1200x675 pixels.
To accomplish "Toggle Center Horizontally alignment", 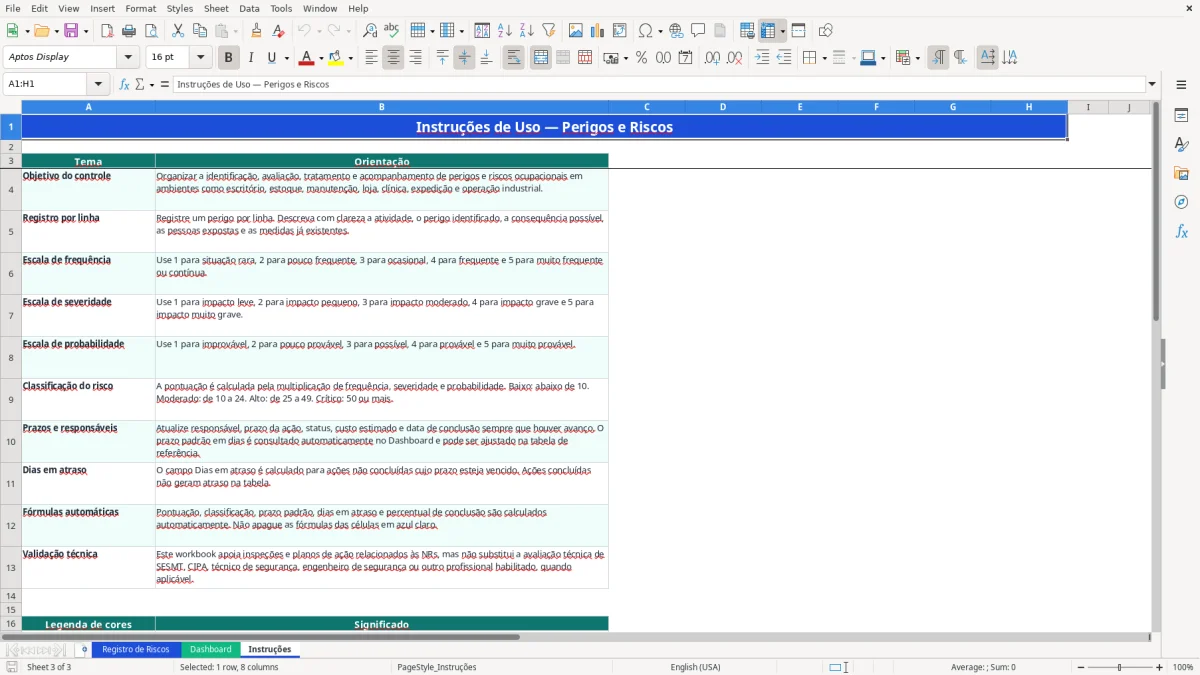I will 393,58.
